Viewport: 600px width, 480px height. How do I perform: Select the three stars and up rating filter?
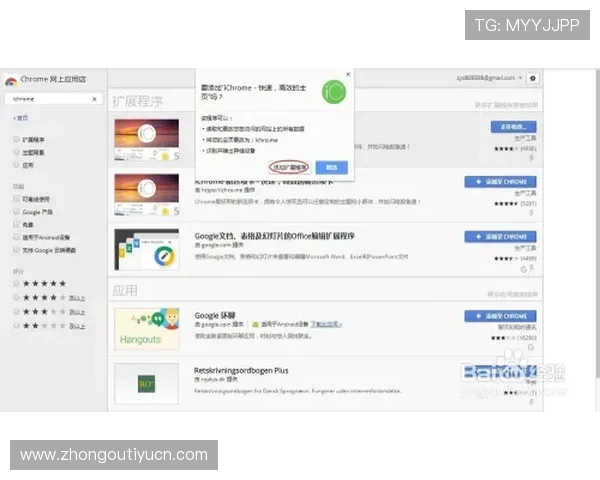pyautogui.click(x=16, y=312)
